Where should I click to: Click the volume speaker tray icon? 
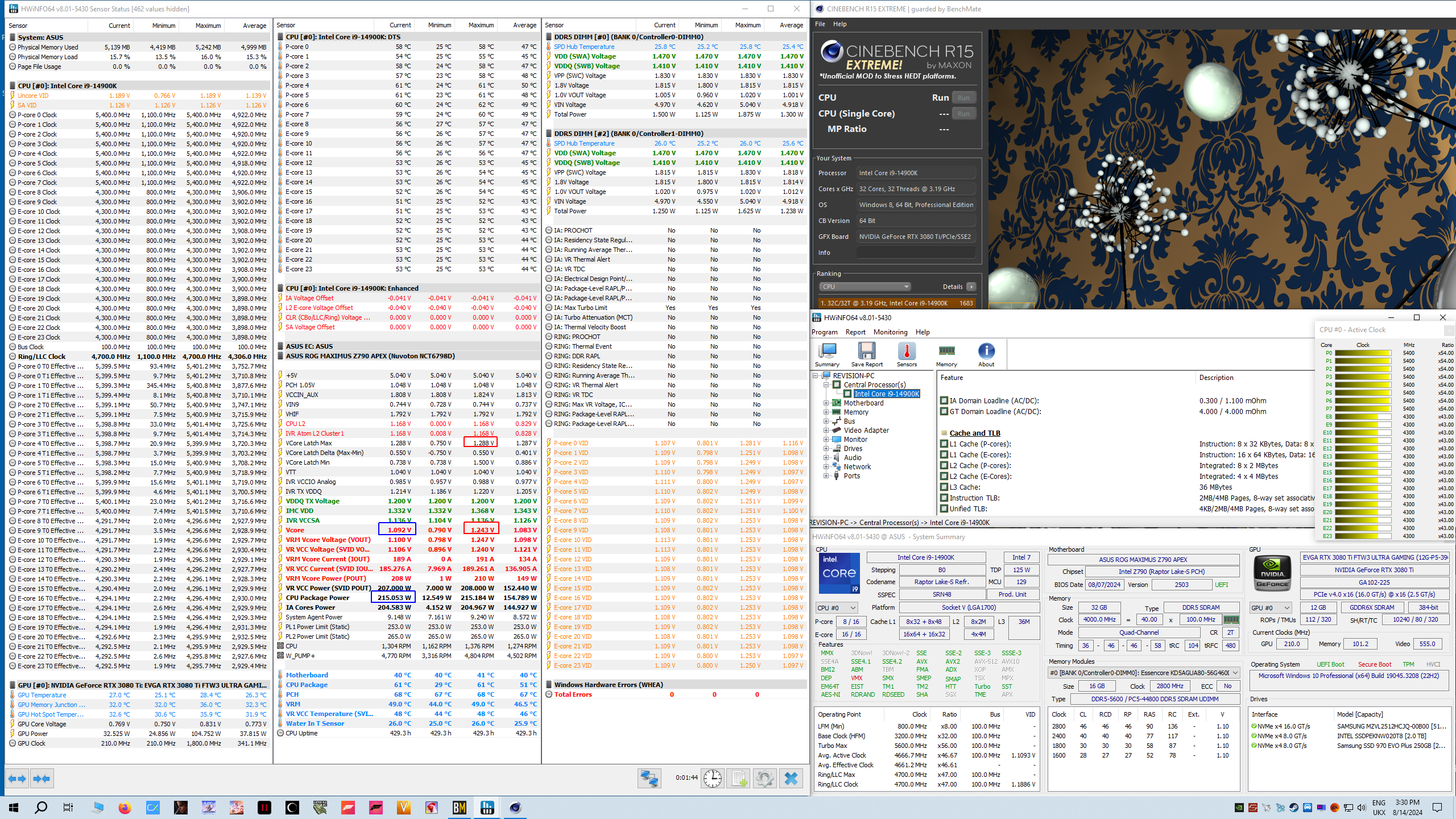[x=1362, y=808]
